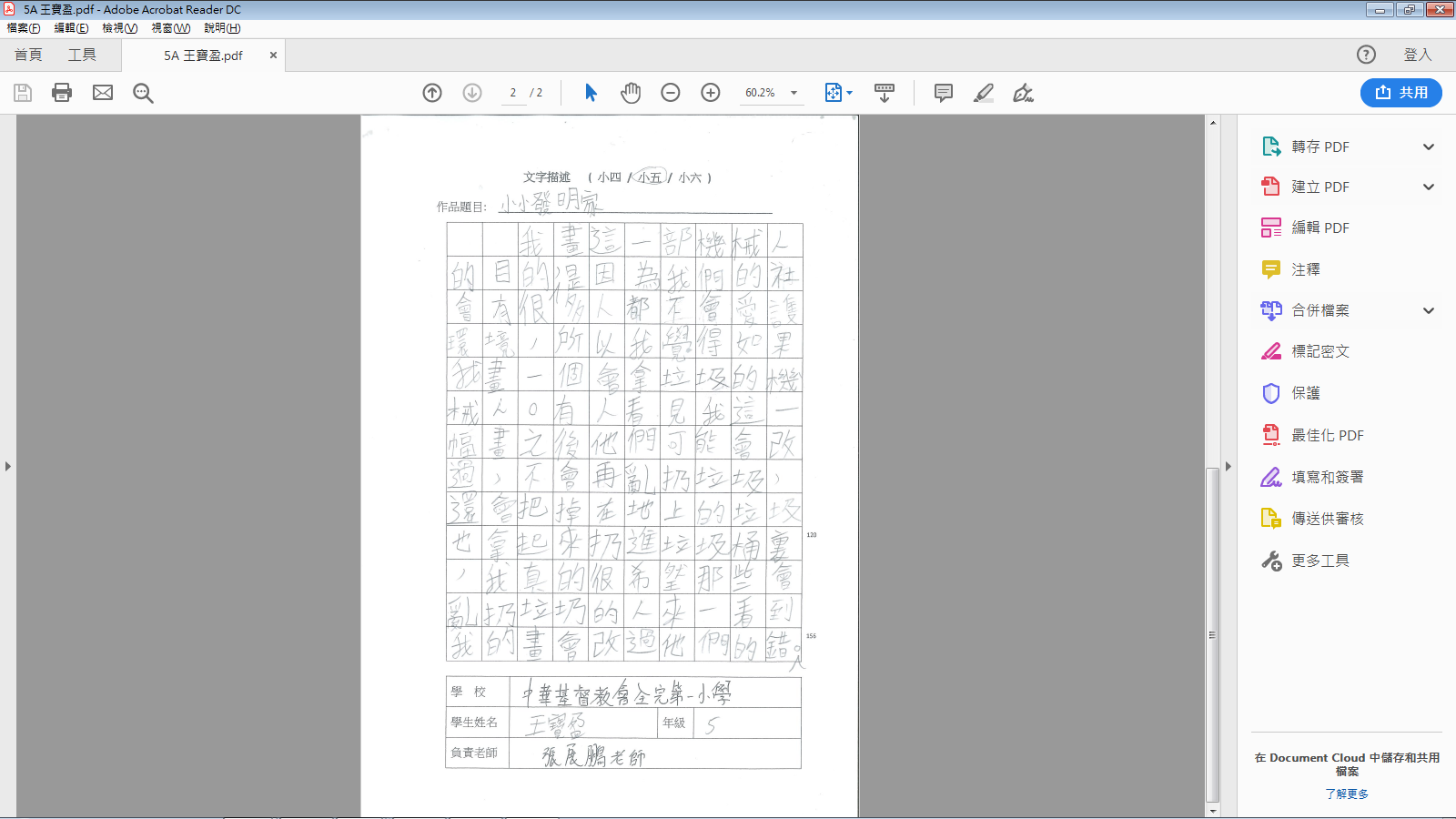This screenshot has height=819, width=1456.
Task: Enable scrolling mode toolbar icon
Action: coord(884,93)
